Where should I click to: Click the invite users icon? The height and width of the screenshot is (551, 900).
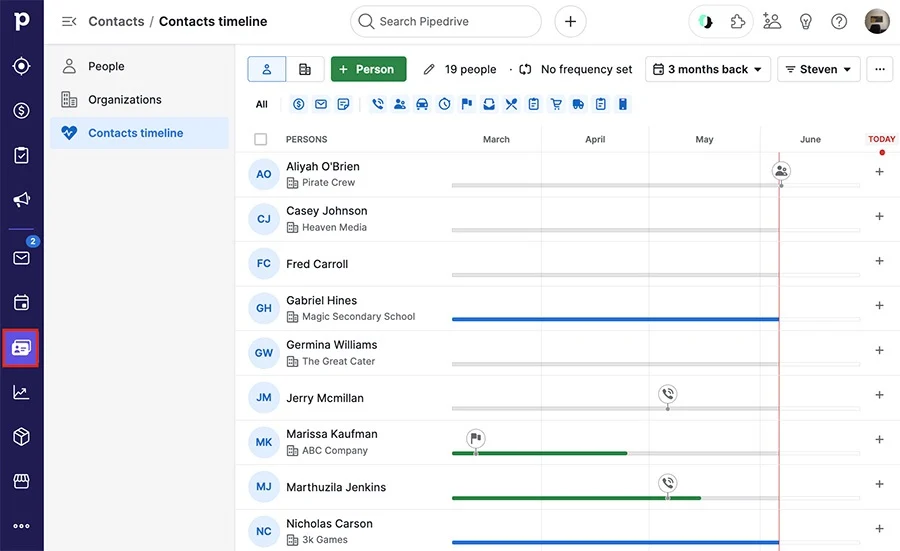pos(772,22)
